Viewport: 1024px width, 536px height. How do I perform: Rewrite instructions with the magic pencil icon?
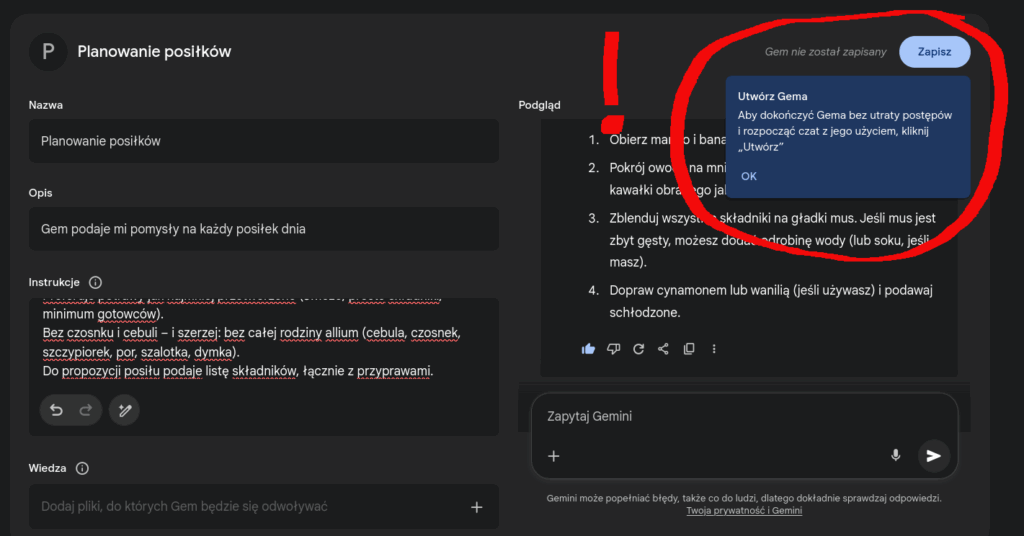(x=124, y=410)
